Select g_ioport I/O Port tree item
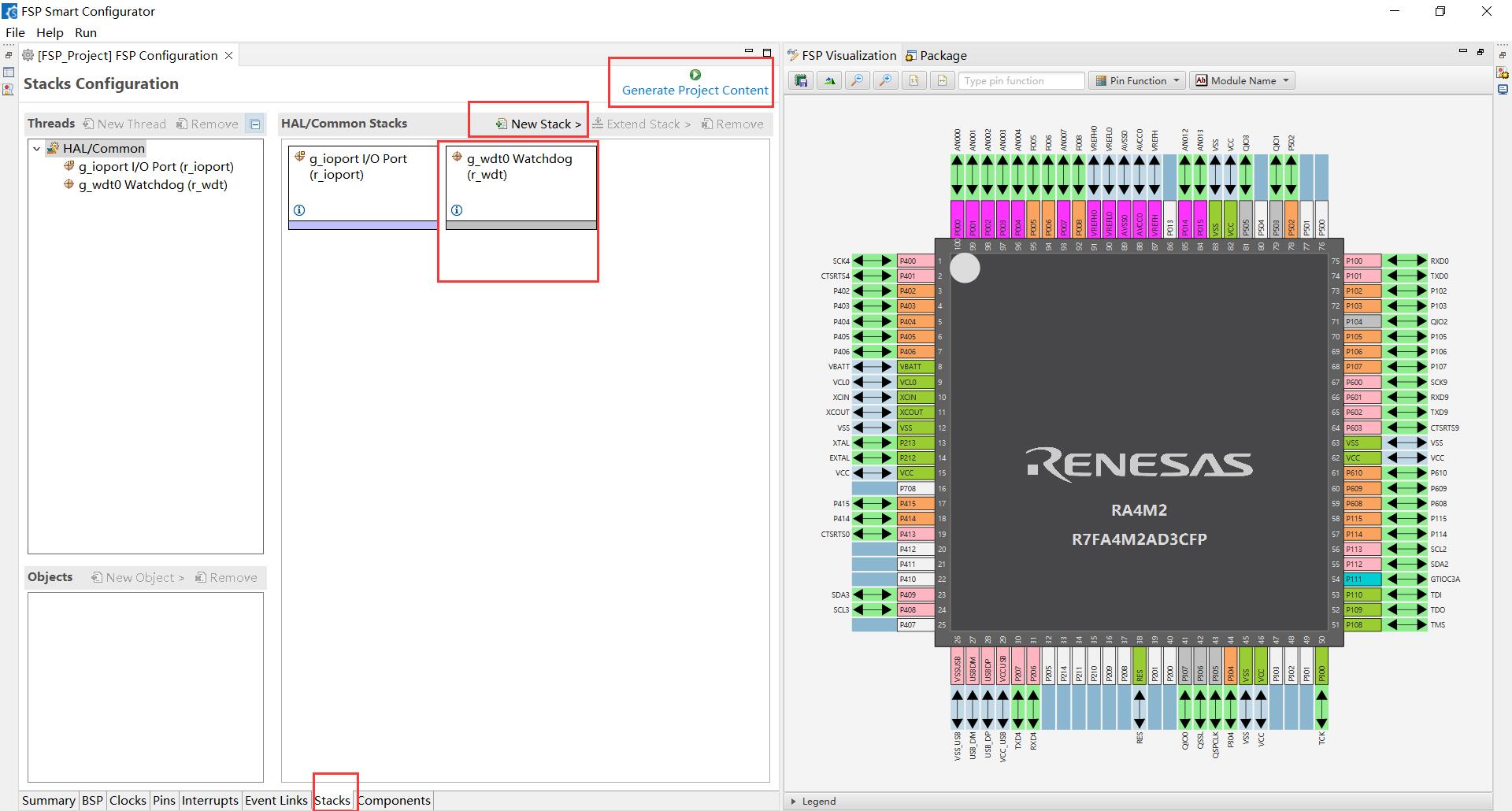This screenshot has height=811, width=1512. (150, 166)
